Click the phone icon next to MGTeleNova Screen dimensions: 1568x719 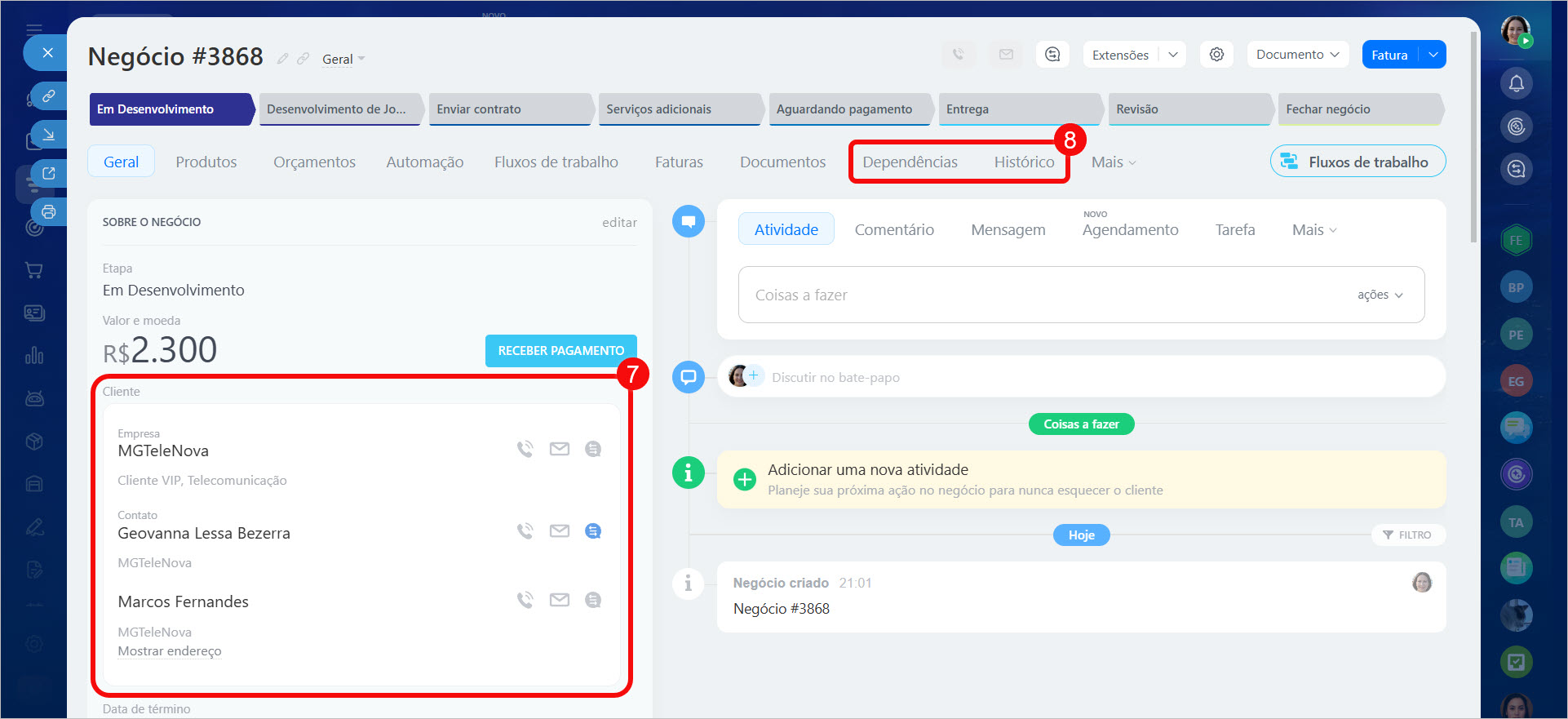[525, 449]
